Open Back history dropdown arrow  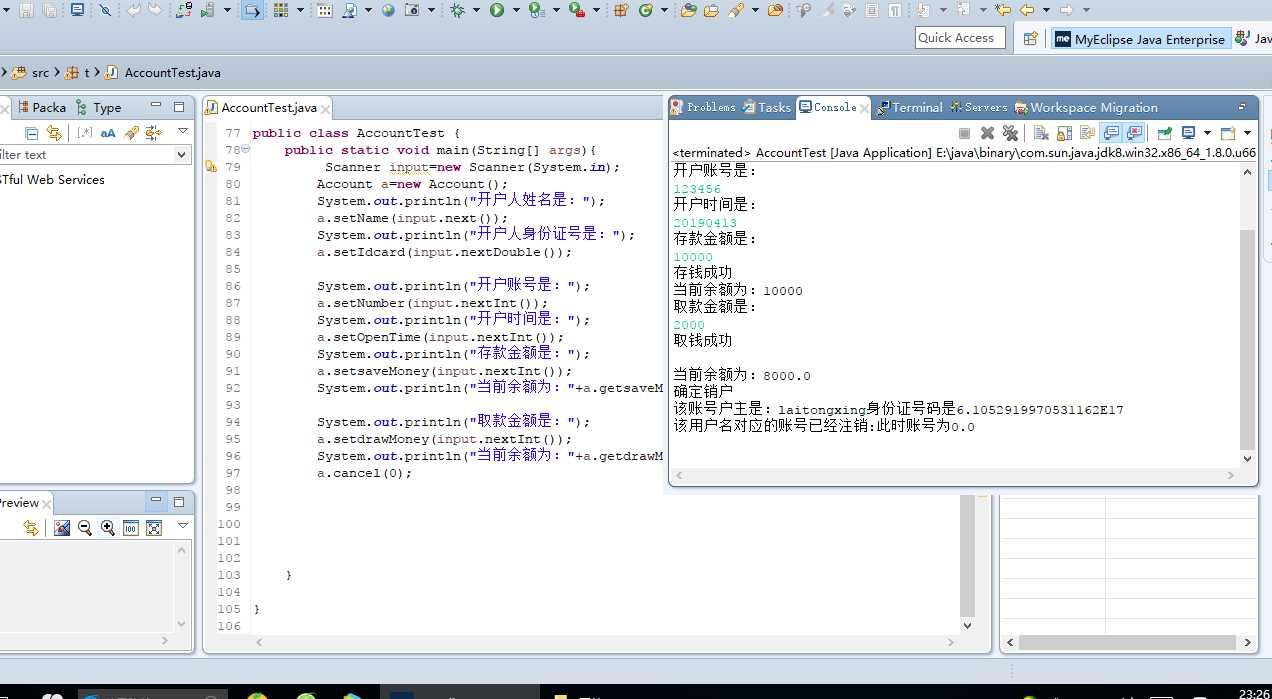point(1046,10)
